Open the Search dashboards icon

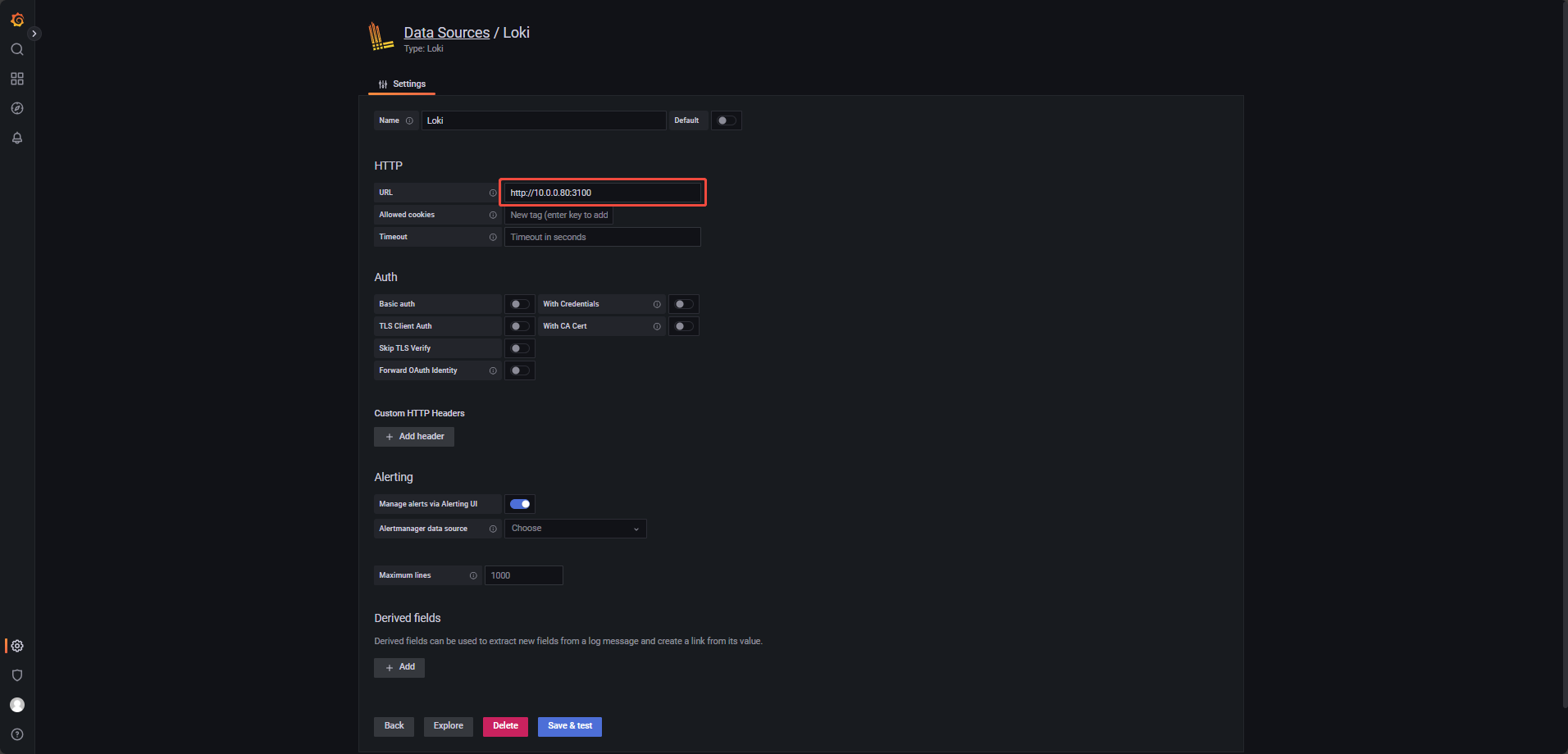[x=17, y=49]
